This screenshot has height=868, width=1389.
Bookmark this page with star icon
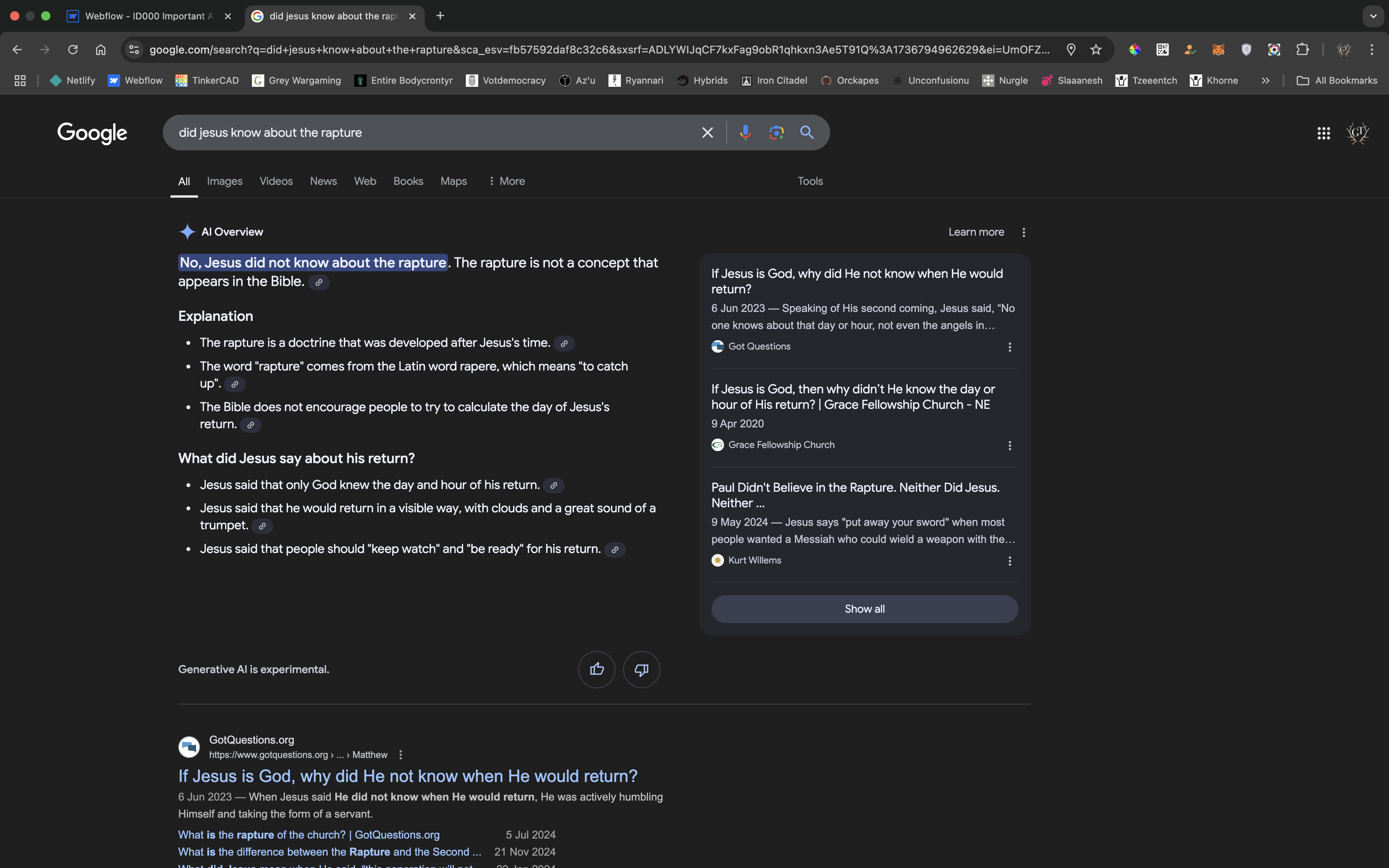1096,50
